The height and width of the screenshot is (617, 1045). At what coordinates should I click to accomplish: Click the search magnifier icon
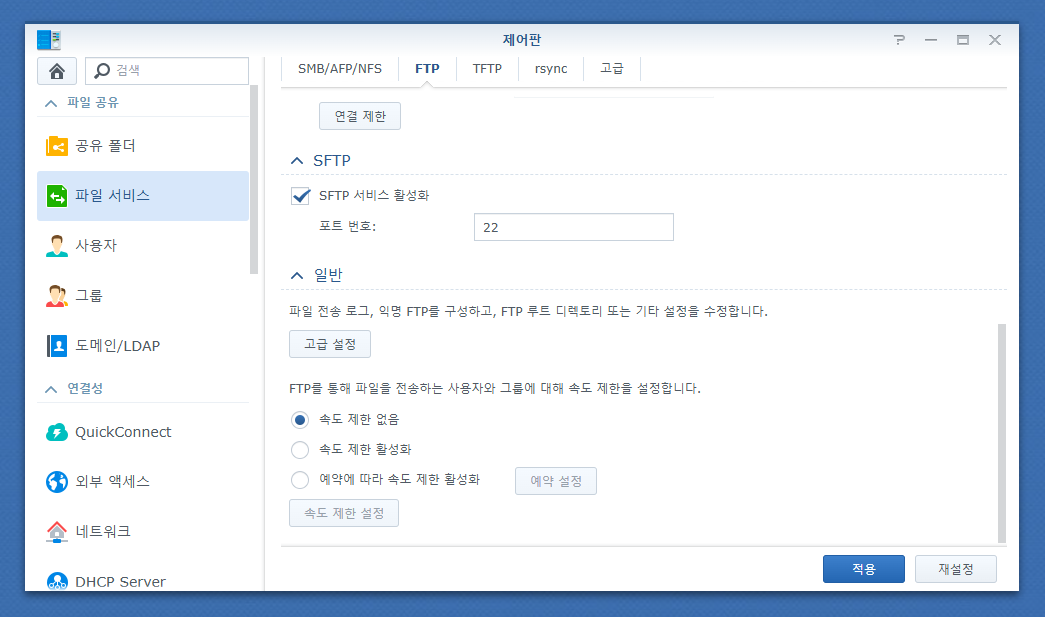click(102, 70)
